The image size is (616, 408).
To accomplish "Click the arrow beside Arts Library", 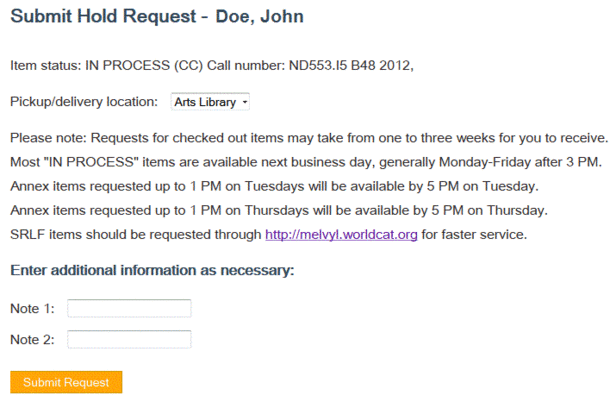I will click(245, 102).
